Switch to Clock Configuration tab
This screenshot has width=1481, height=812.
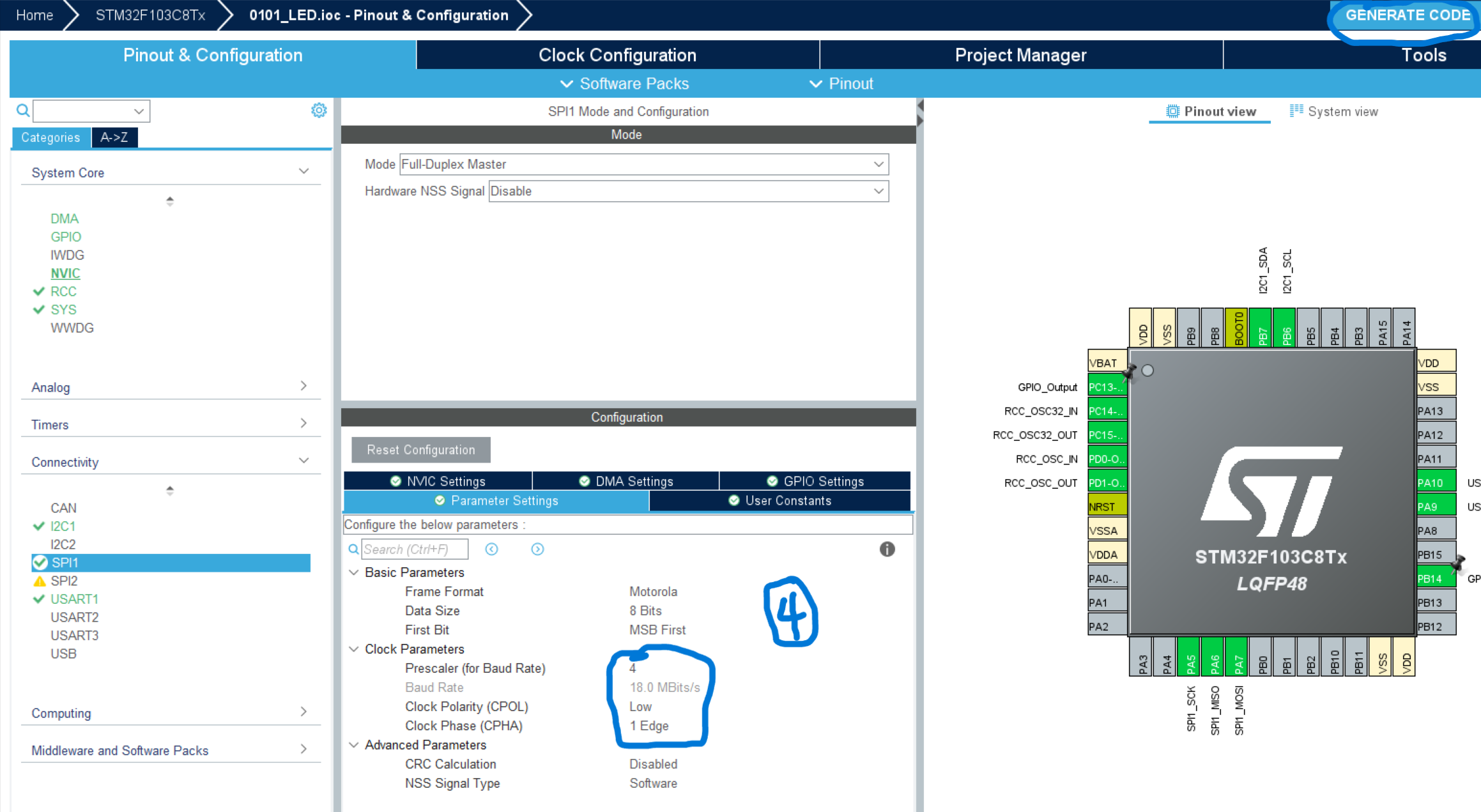pos(617,55)
